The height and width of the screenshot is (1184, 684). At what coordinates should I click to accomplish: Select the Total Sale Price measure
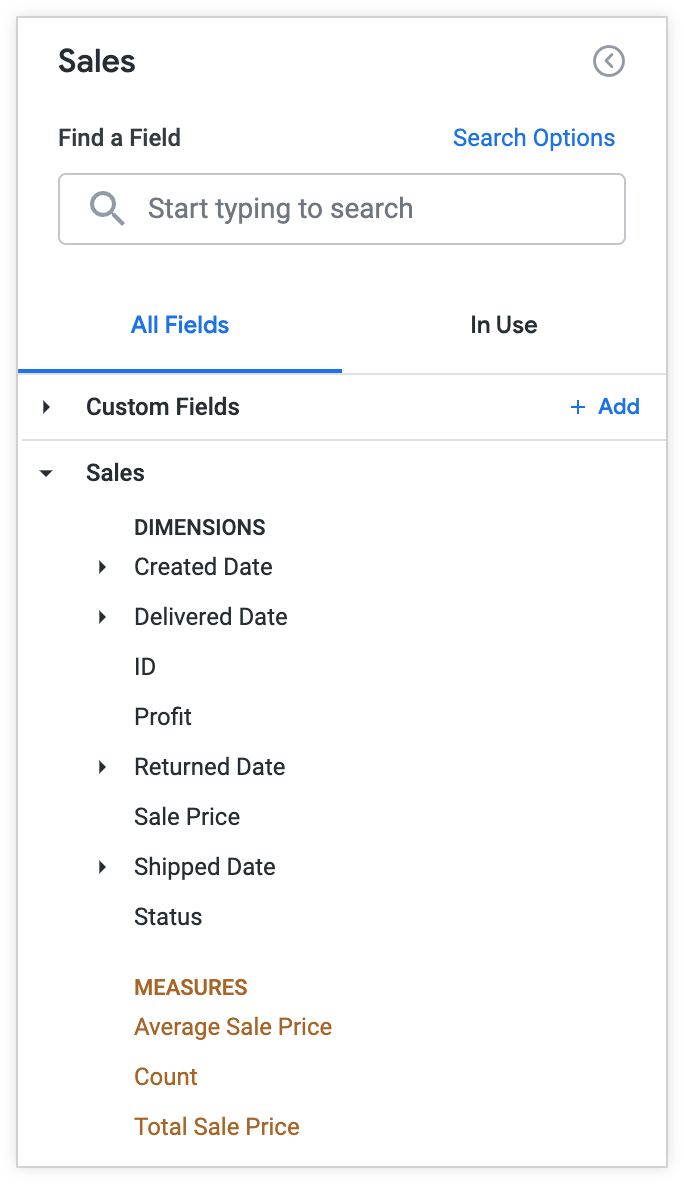216,1126
